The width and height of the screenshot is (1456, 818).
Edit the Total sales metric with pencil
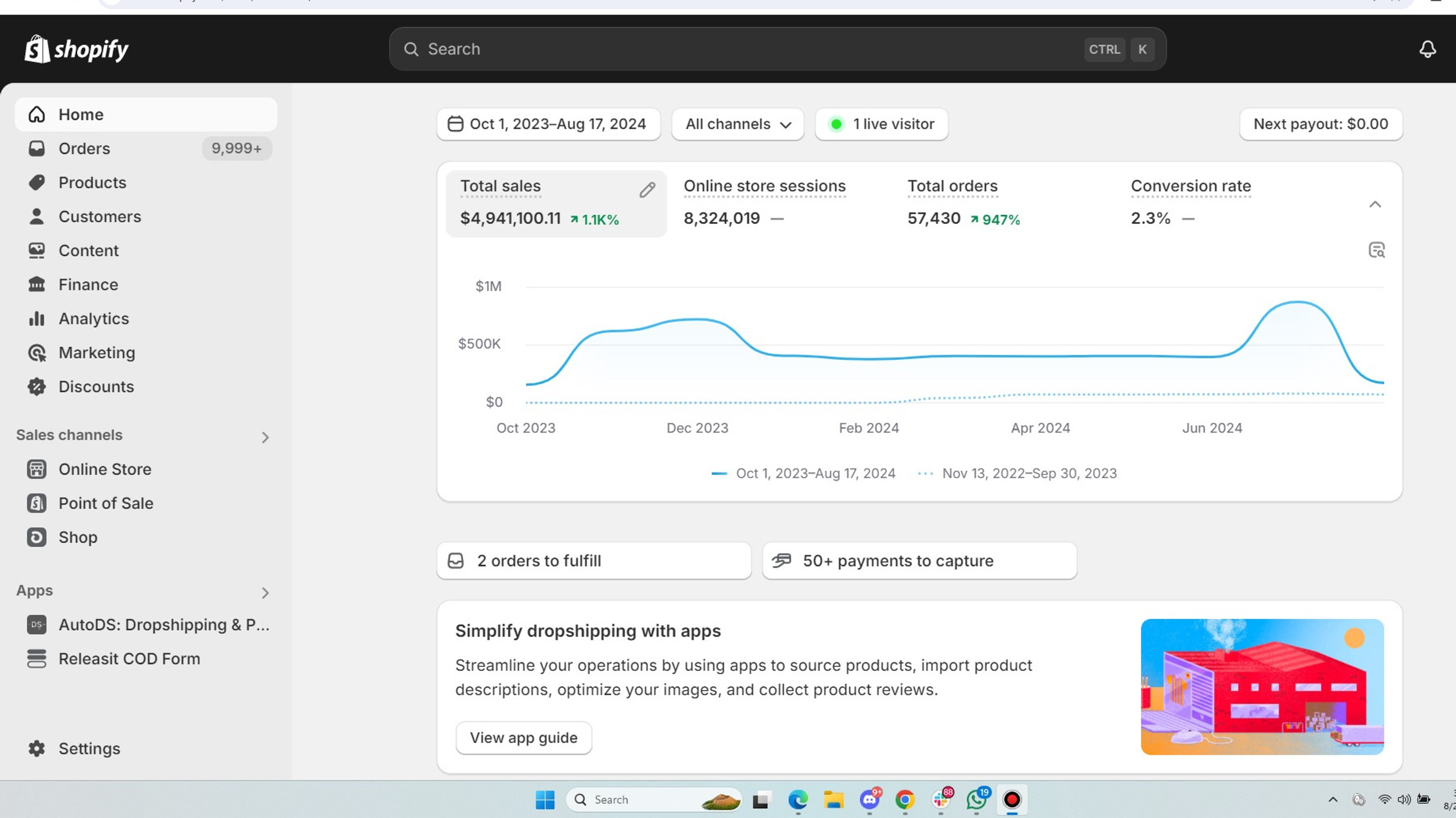[x=647, y=190]
